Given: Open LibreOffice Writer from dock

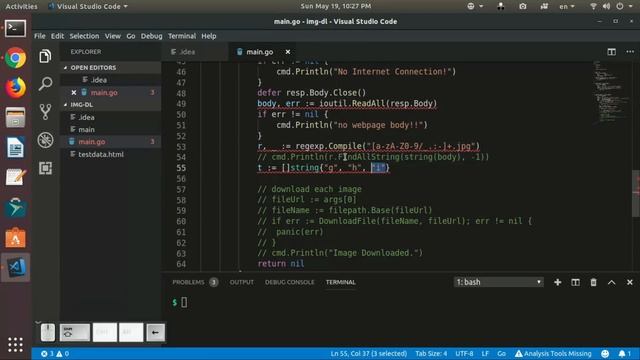Looking at the screenshot, I should tap(16, 147).
